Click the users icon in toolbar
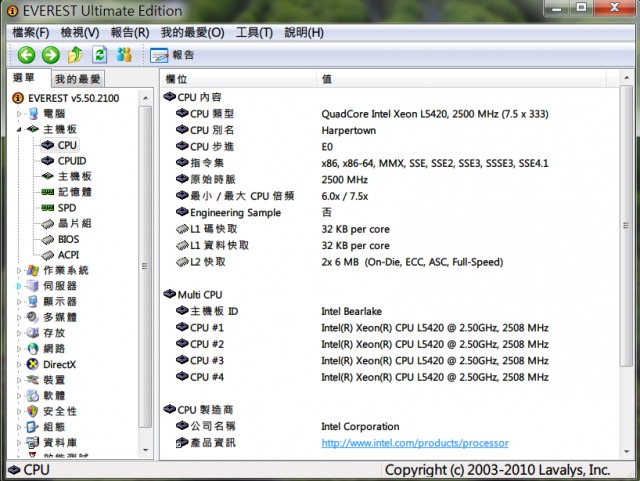640x481 pixels. pos(124,55)
